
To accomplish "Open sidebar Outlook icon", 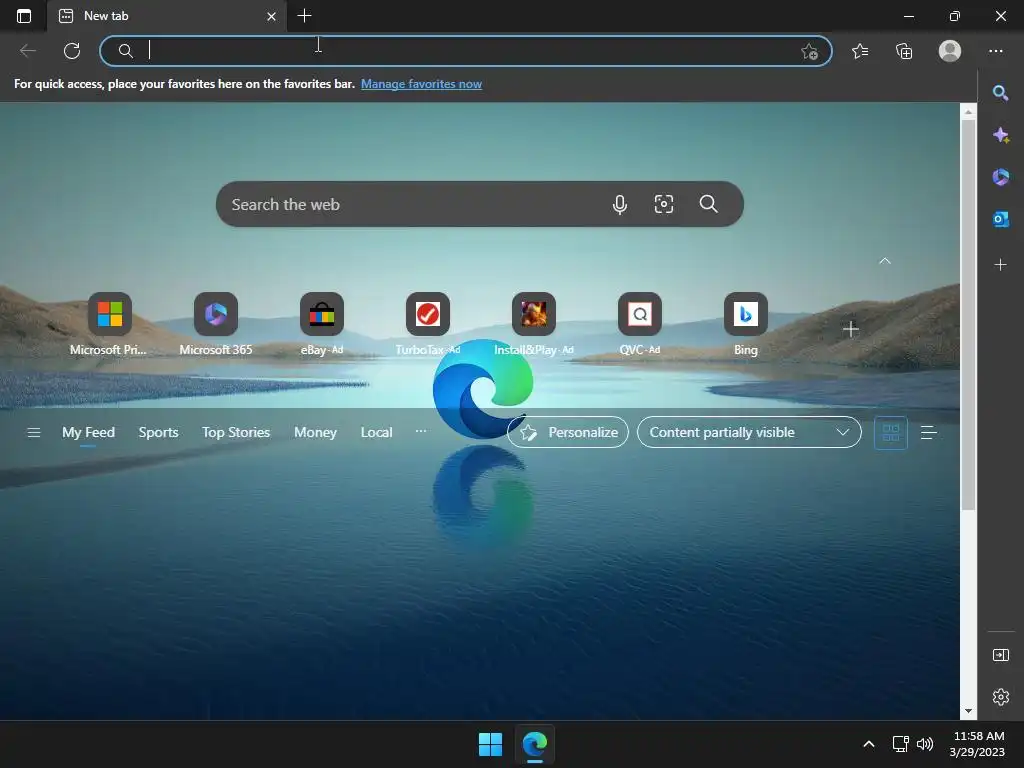I will [x=1000, y=219].
